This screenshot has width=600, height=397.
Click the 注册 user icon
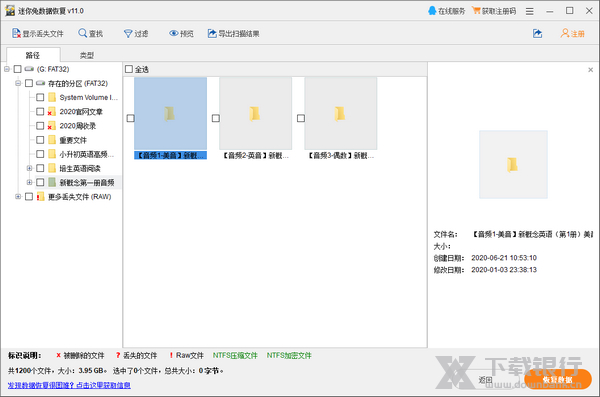[x=565, y=33]
